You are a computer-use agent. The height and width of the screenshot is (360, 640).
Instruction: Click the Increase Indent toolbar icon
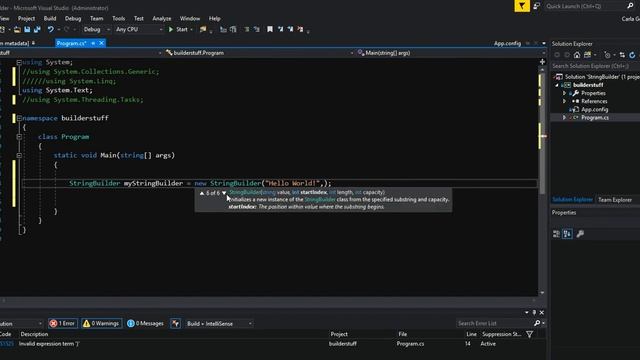pyautogui.click(x=233, y=29)
